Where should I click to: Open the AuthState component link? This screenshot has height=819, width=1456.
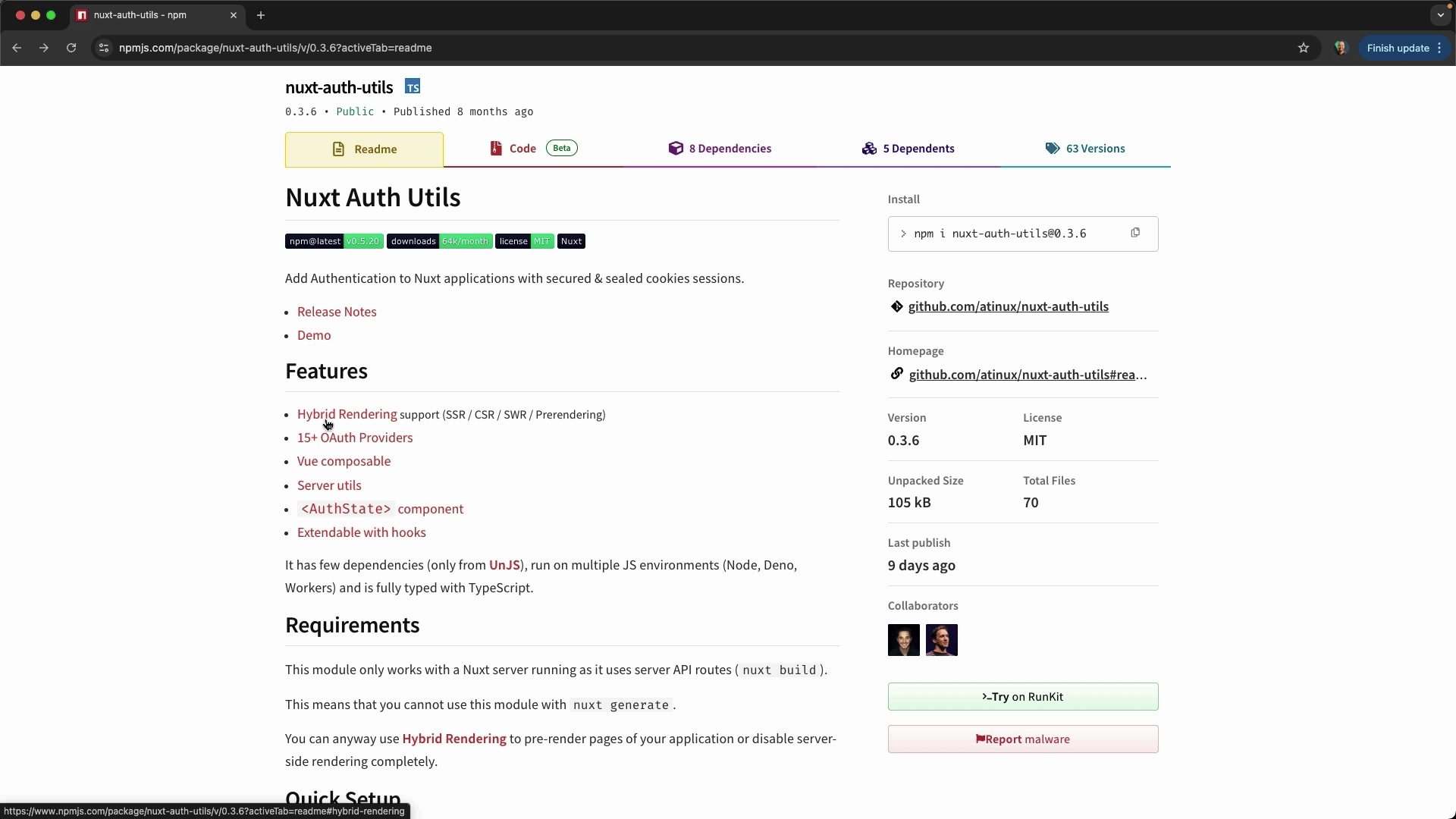tap(381, 509)
